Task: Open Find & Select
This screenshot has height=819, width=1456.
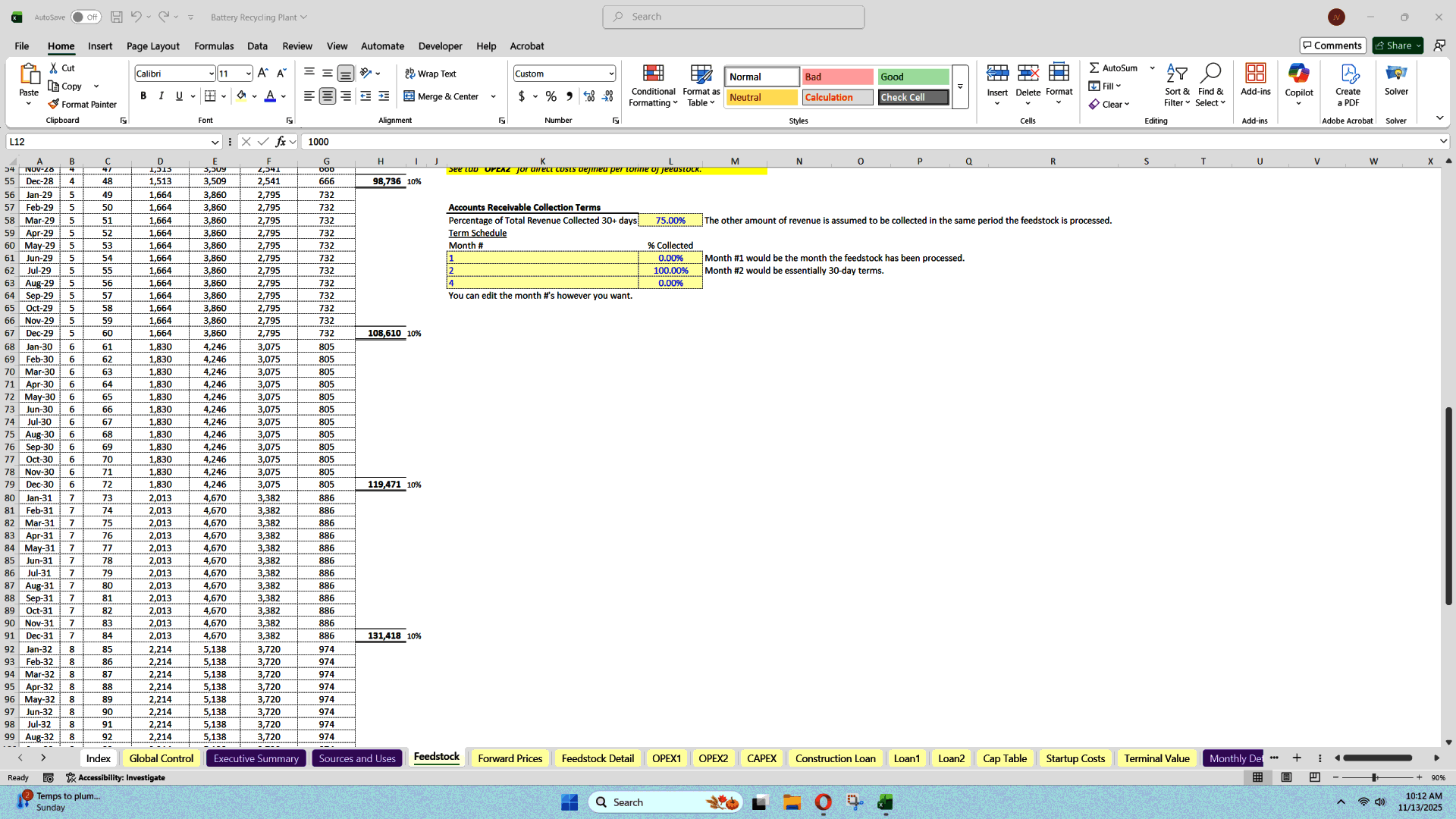Action: pos(1210,85)
